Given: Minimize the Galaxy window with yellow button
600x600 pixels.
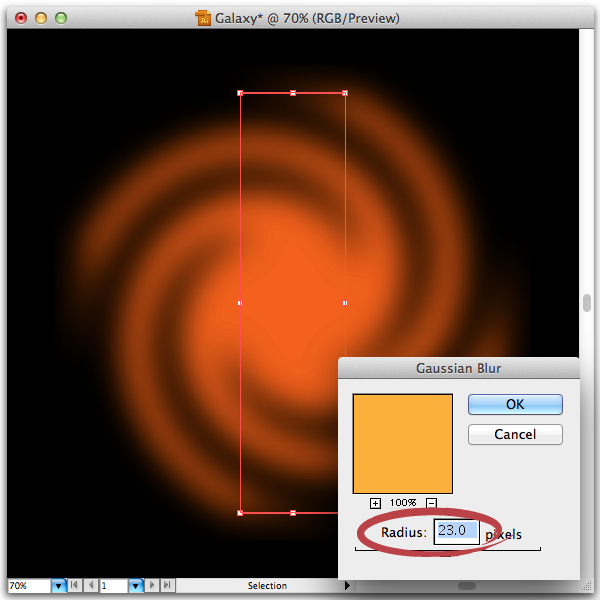Looking at the screenshot, I should (41, 18).
